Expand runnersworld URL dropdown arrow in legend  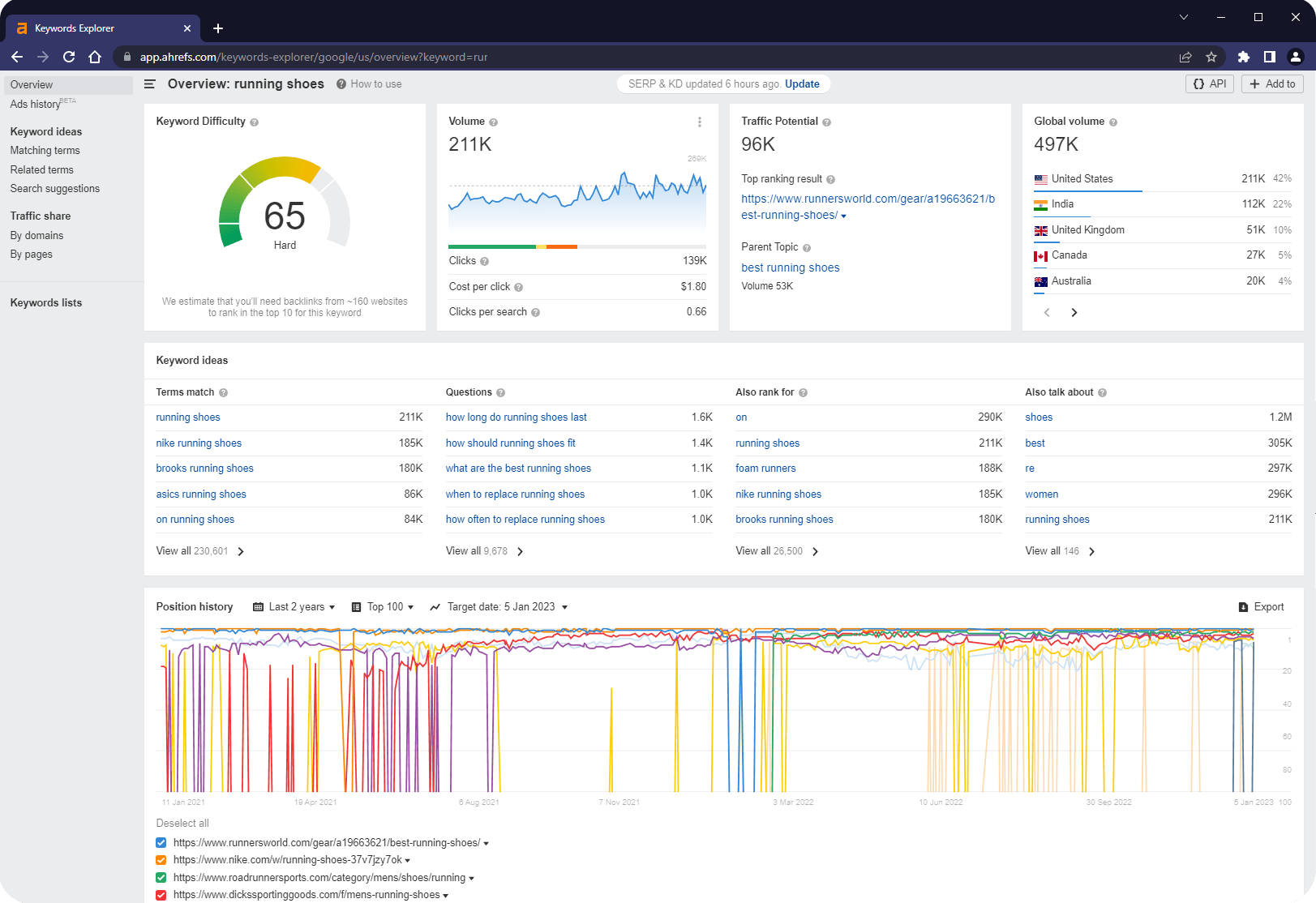(x=486, y=844)
